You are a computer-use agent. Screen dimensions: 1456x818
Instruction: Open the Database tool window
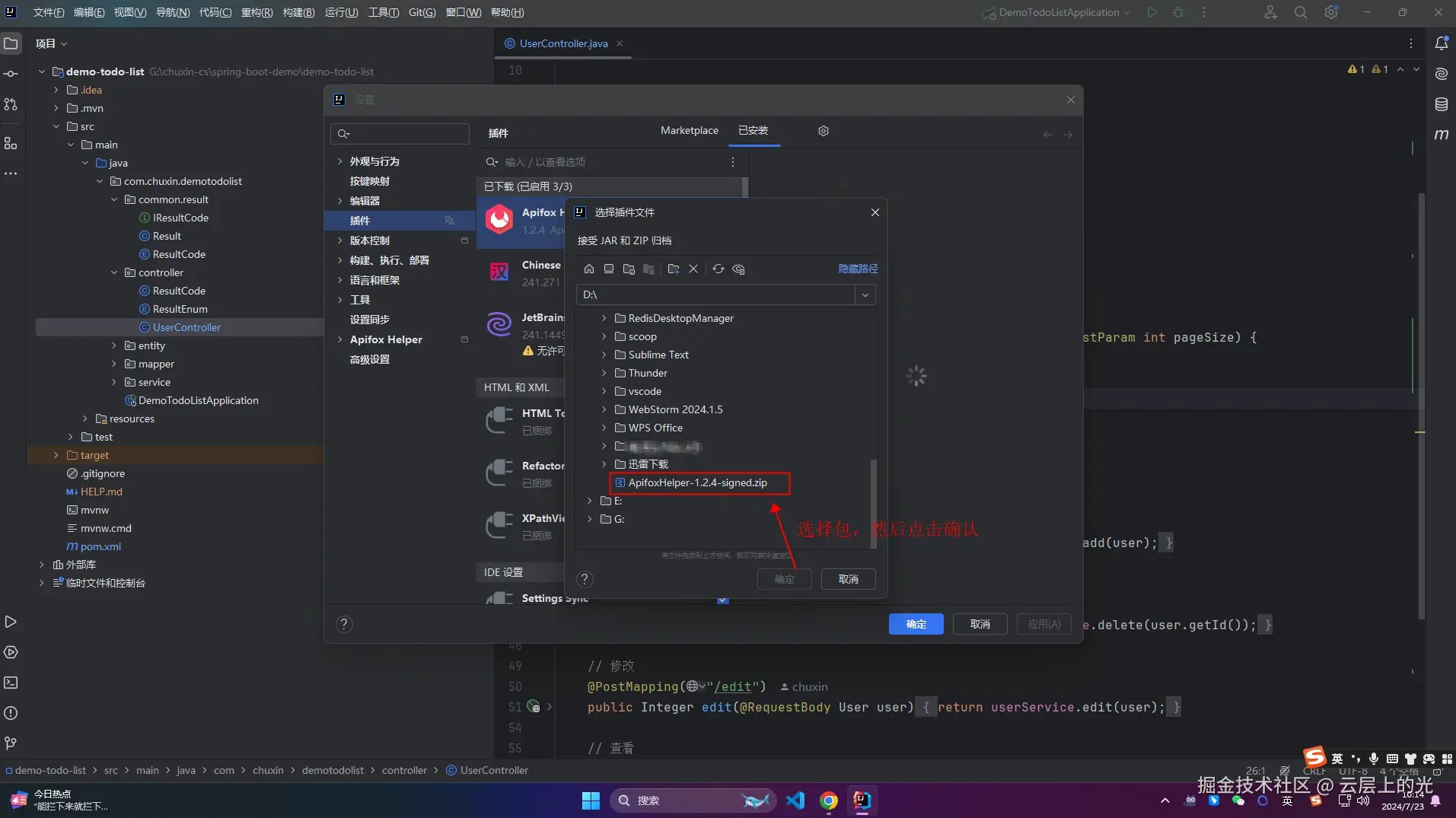click(x=1442, y=104)
